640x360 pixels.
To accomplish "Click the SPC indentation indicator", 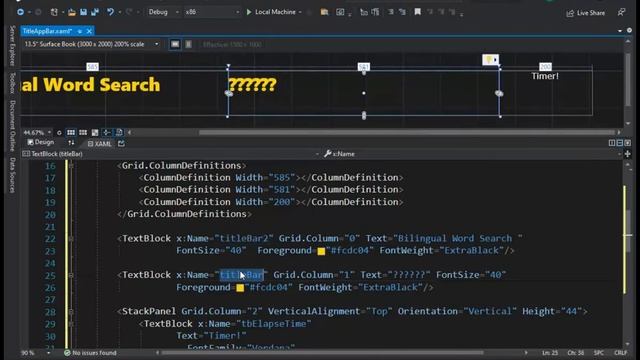I will click(599, 353).
